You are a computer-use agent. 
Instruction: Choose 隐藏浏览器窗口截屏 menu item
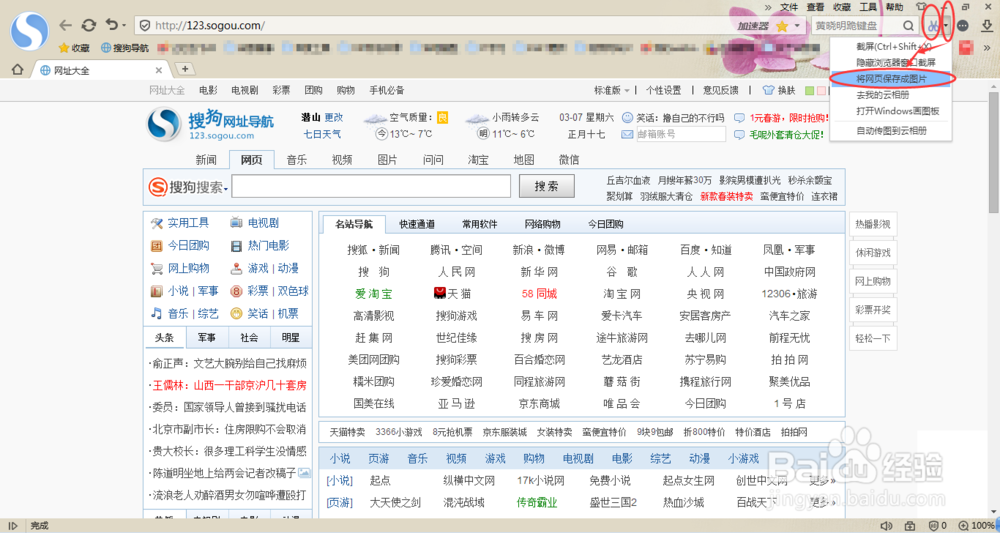pyautogui.click(x=892, y=62)
